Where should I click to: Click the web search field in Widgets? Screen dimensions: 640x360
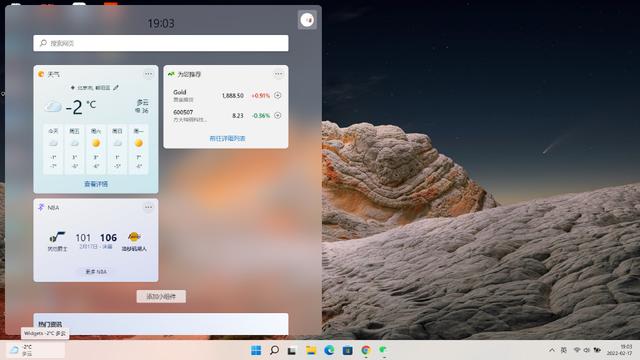[x=161, y=43]
